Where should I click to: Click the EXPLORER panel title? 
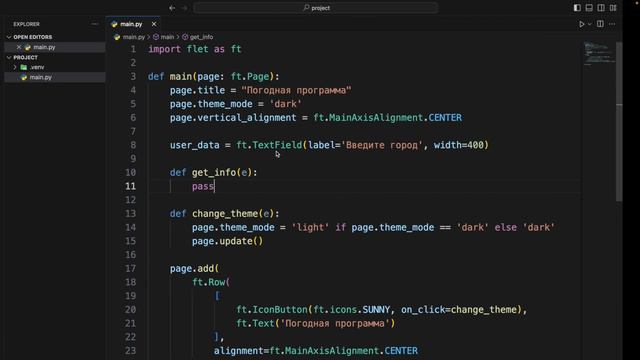pyautogui.click(x=27, y=24)
